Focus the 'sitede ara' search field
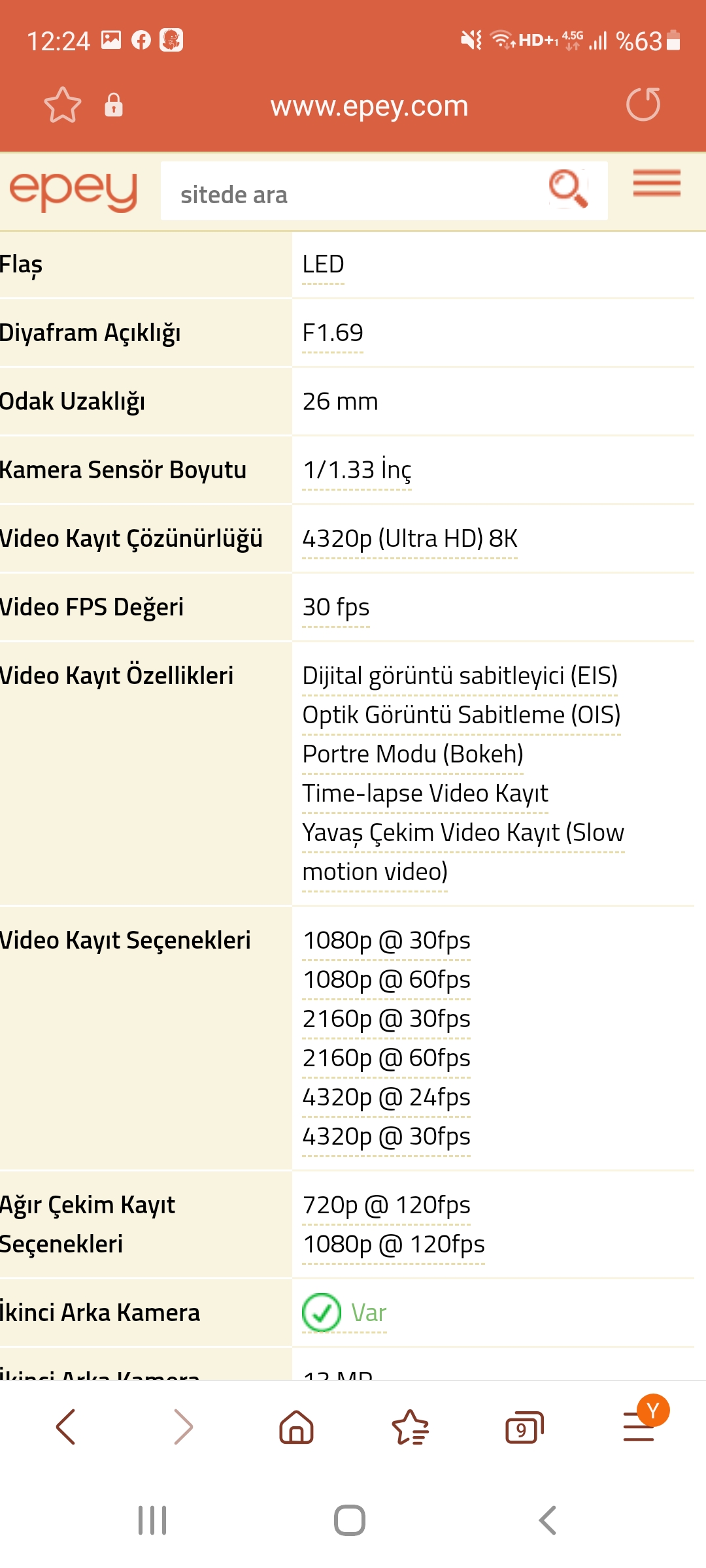 [353, 191]
